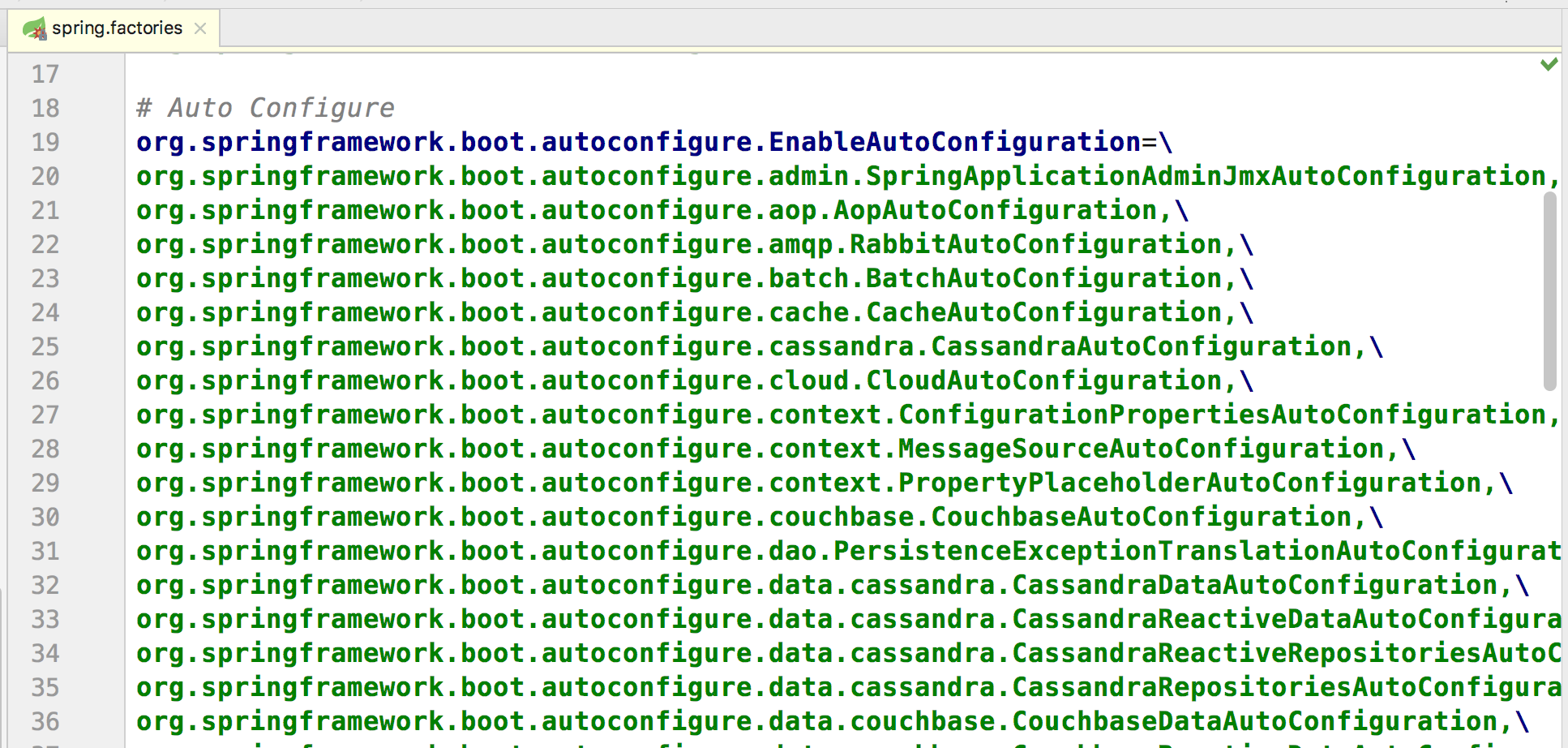The image size is (1568, 748).
Task: Click line number 25 in the gutter
Action: click(45, 346)
